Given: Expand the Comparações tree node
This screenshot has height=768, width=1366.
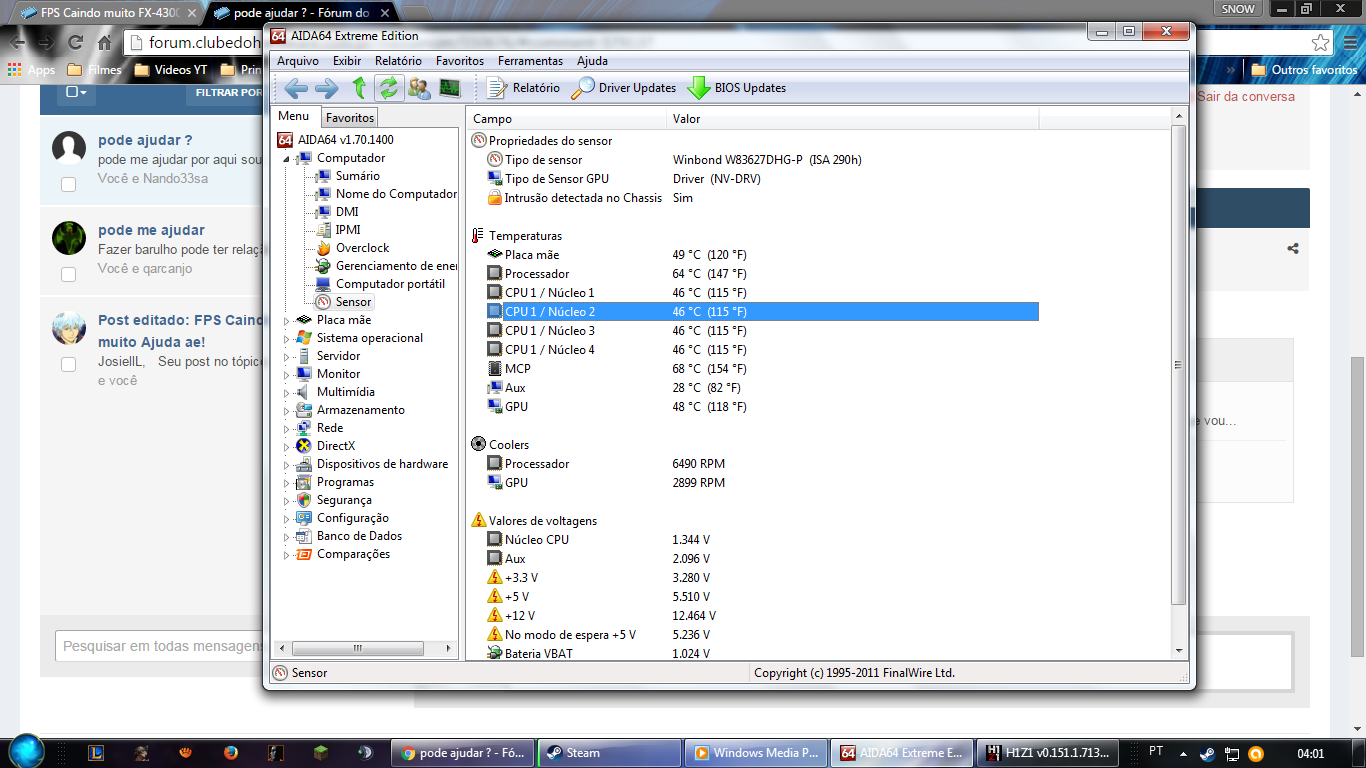Looking at the screenshot, I should [x=287, y=554].
